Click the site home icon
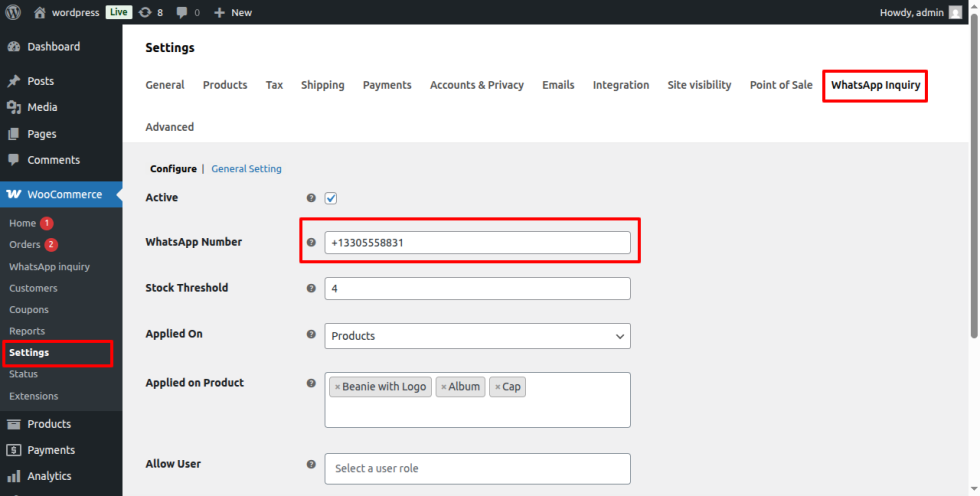Screen dimensions: 980x496 (40, 12)
